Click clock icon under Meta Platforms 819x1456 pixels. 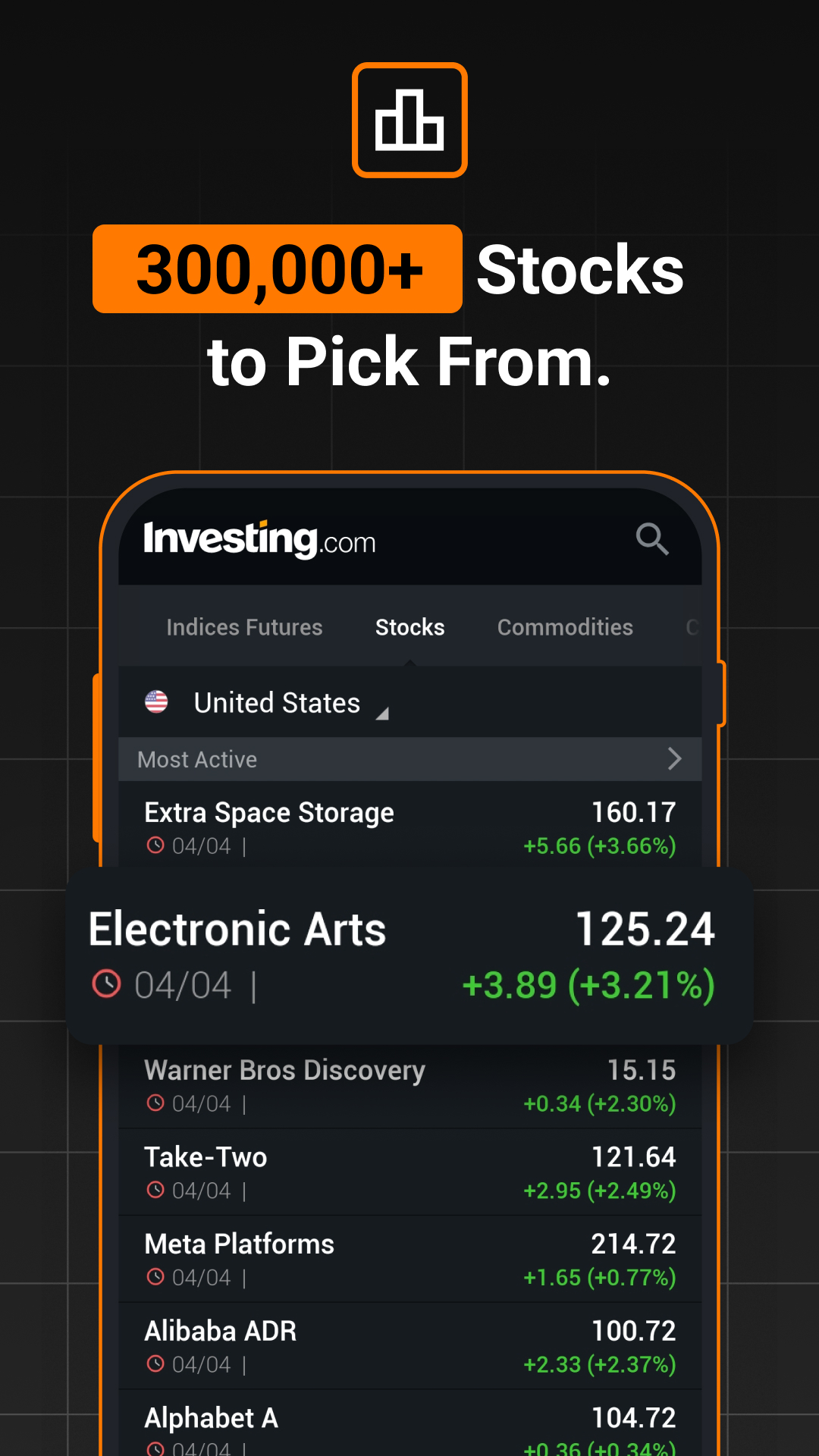coord(155,1276)
